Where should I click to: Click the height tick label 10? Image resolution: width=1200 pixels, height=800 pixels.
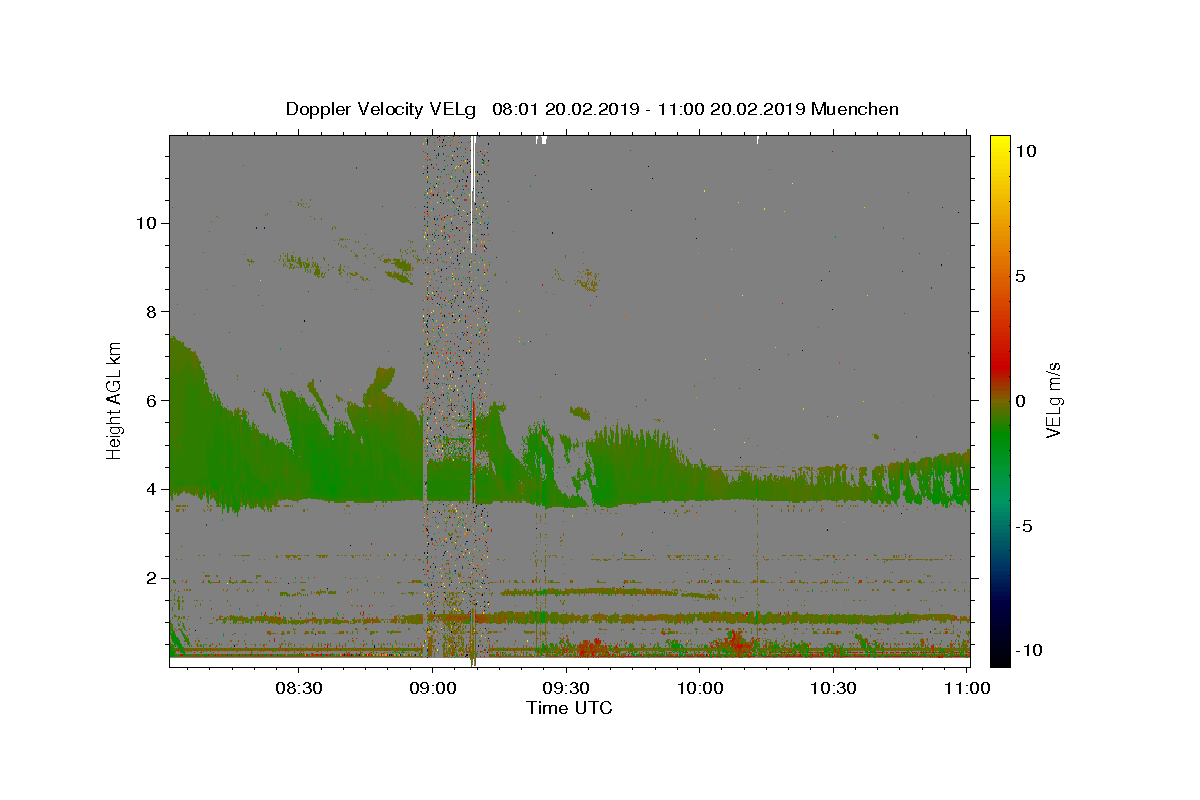[x=147, y=222]
